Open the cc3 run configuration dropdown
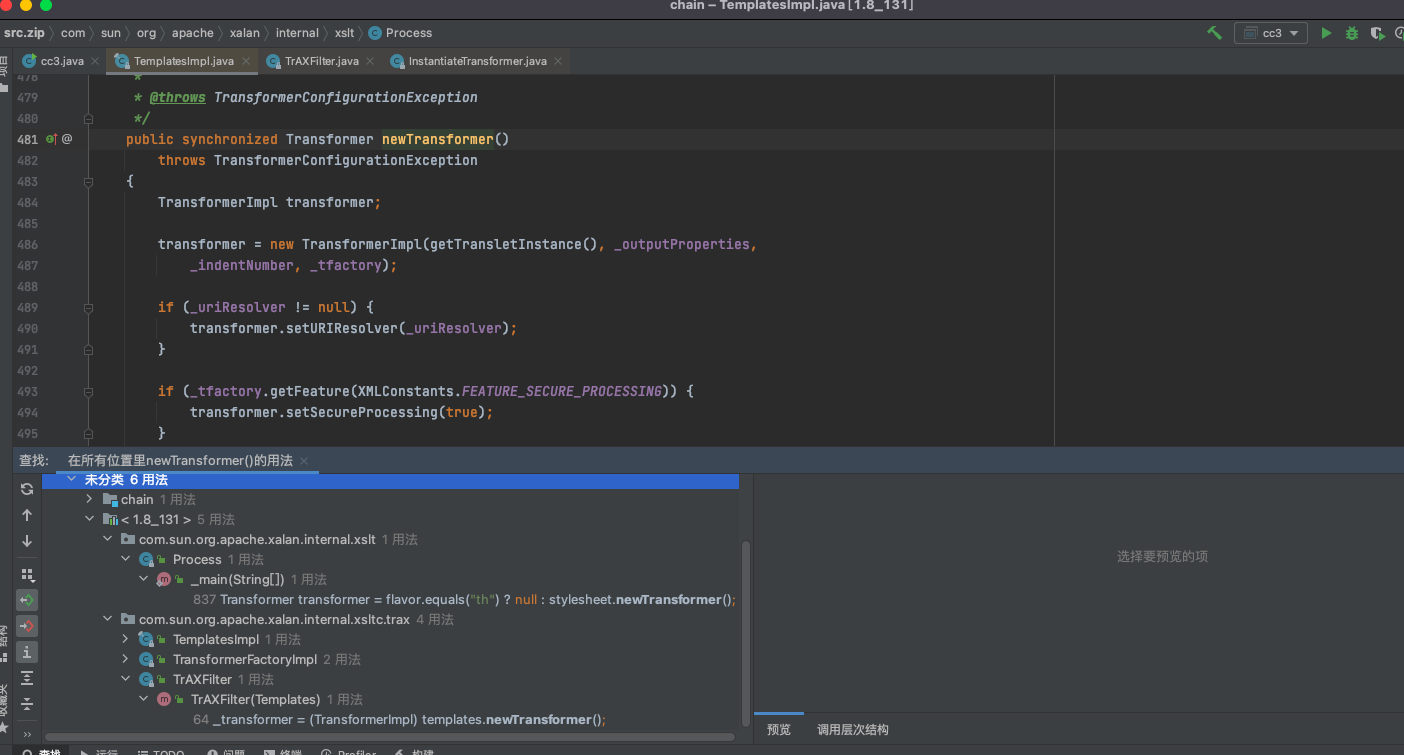This screenshot has height=755, width=1404. point(1271,33)
